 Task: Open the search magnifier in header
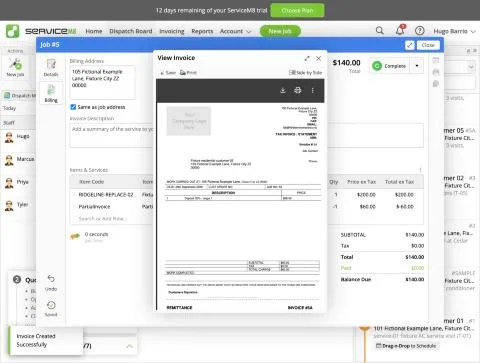click(380, 31)
